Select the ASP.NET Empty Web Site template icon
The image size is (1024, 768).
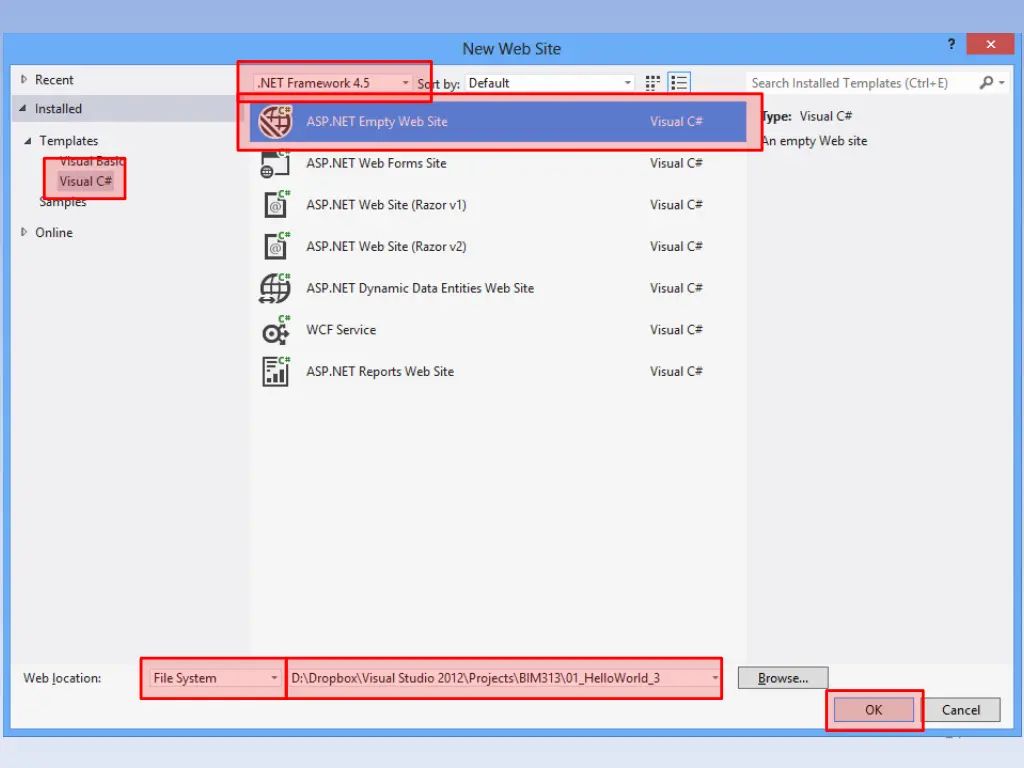click(x=275, y=121)
